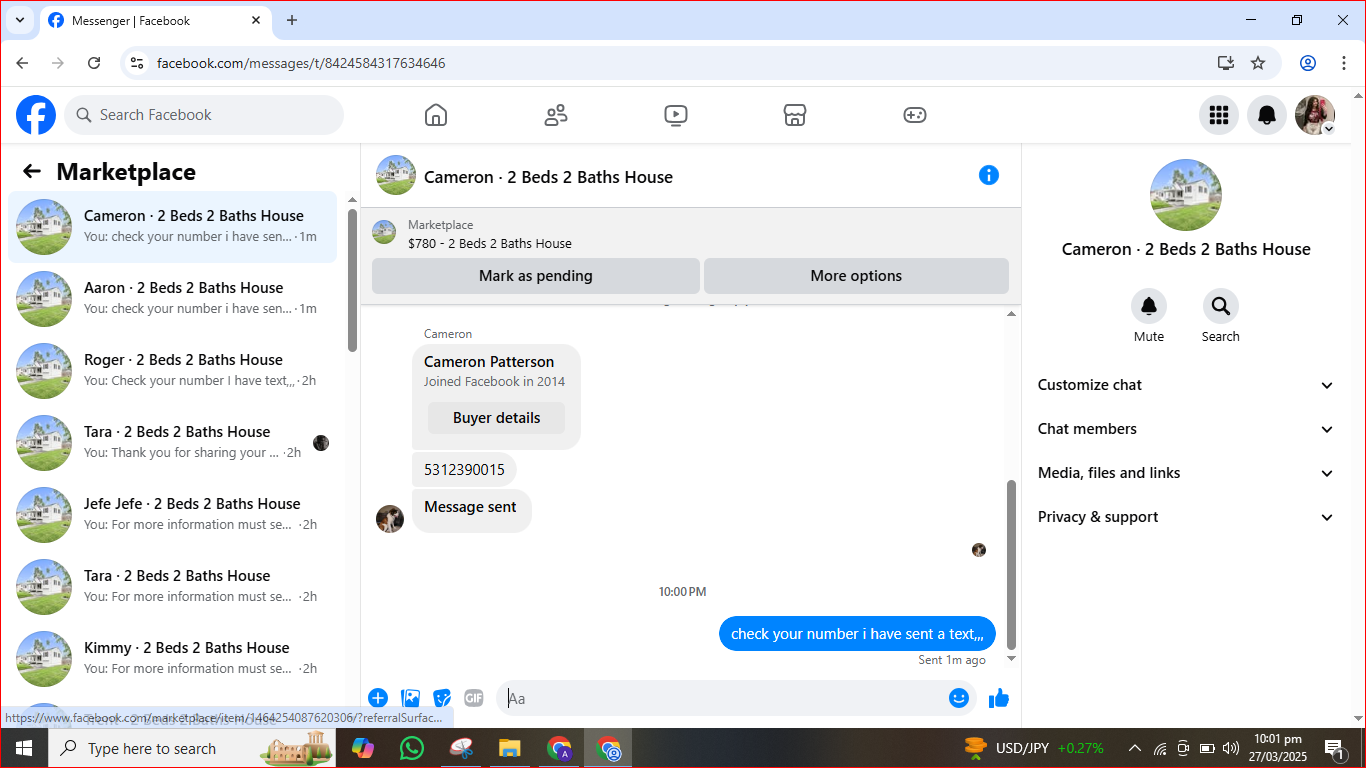Viewport: 1366px width, 768px height.
Task: Open Chrome profile icon
Action: (1308, 63)
